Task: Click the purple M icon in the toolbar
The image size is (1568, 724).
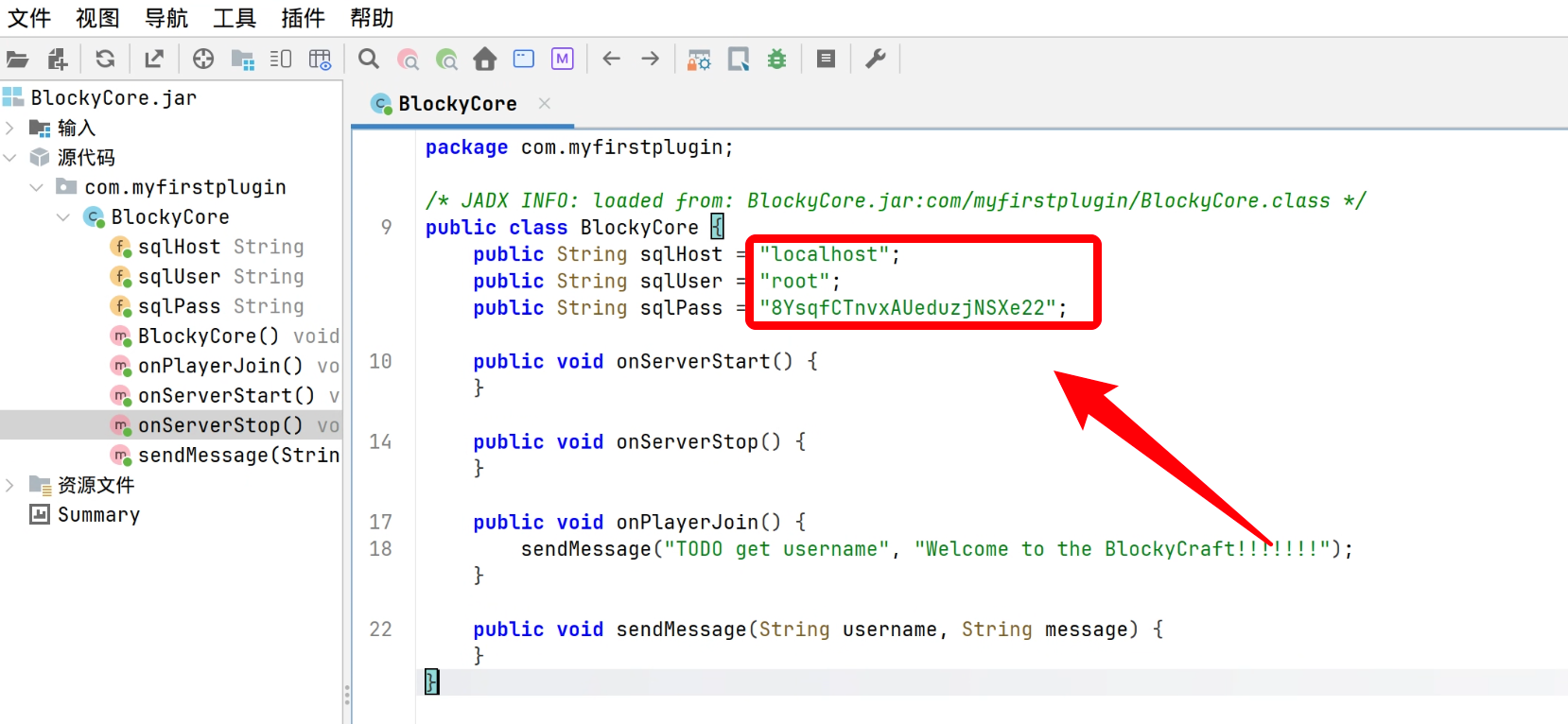Action: coord(563,60)
